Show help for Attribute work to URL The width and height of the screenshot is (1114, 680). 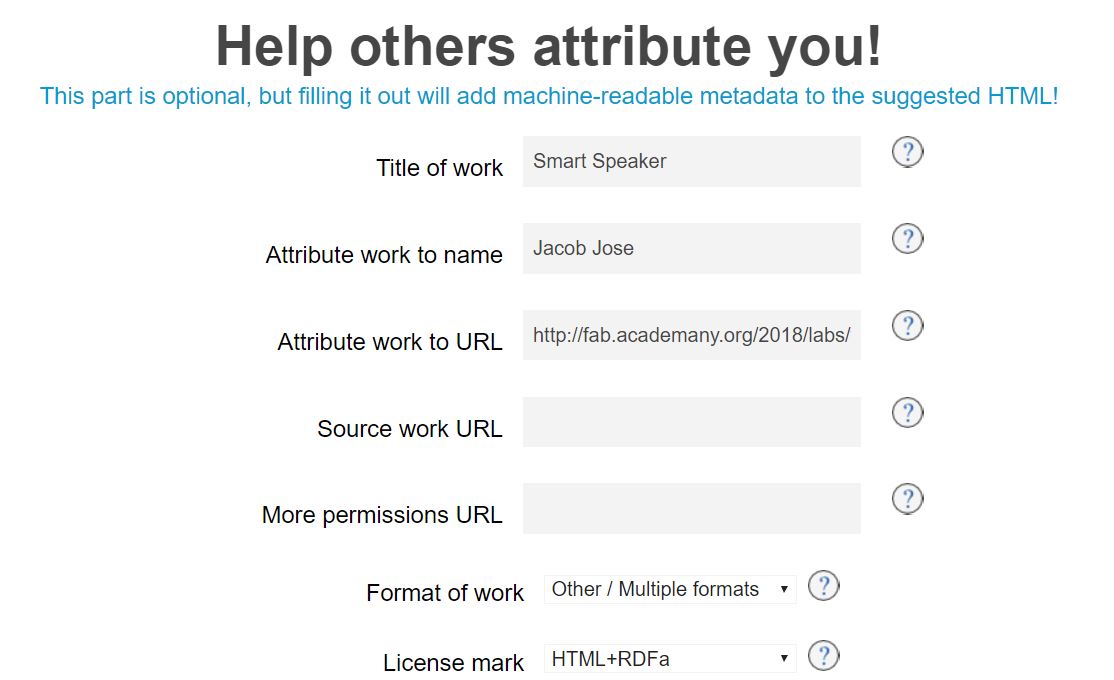(907, 326)
